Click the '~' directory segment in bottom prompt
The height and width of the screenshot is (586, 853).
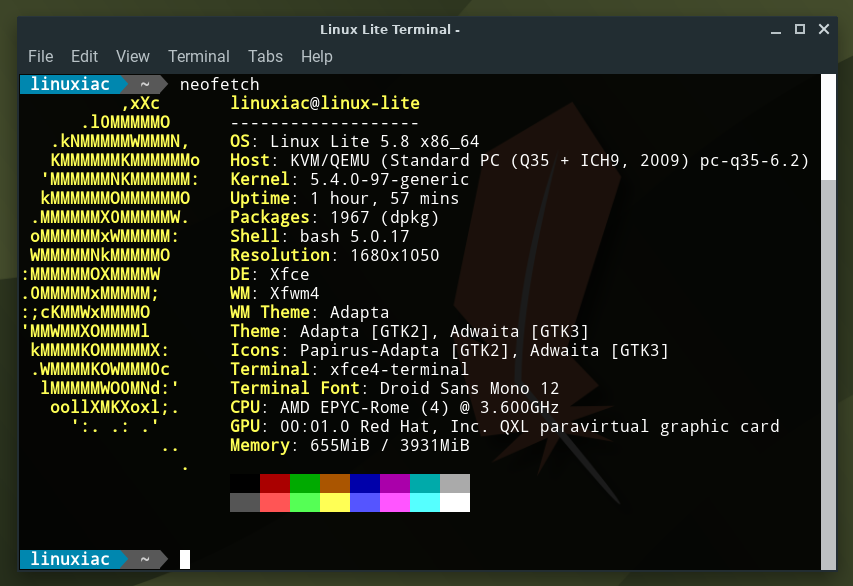145,559
